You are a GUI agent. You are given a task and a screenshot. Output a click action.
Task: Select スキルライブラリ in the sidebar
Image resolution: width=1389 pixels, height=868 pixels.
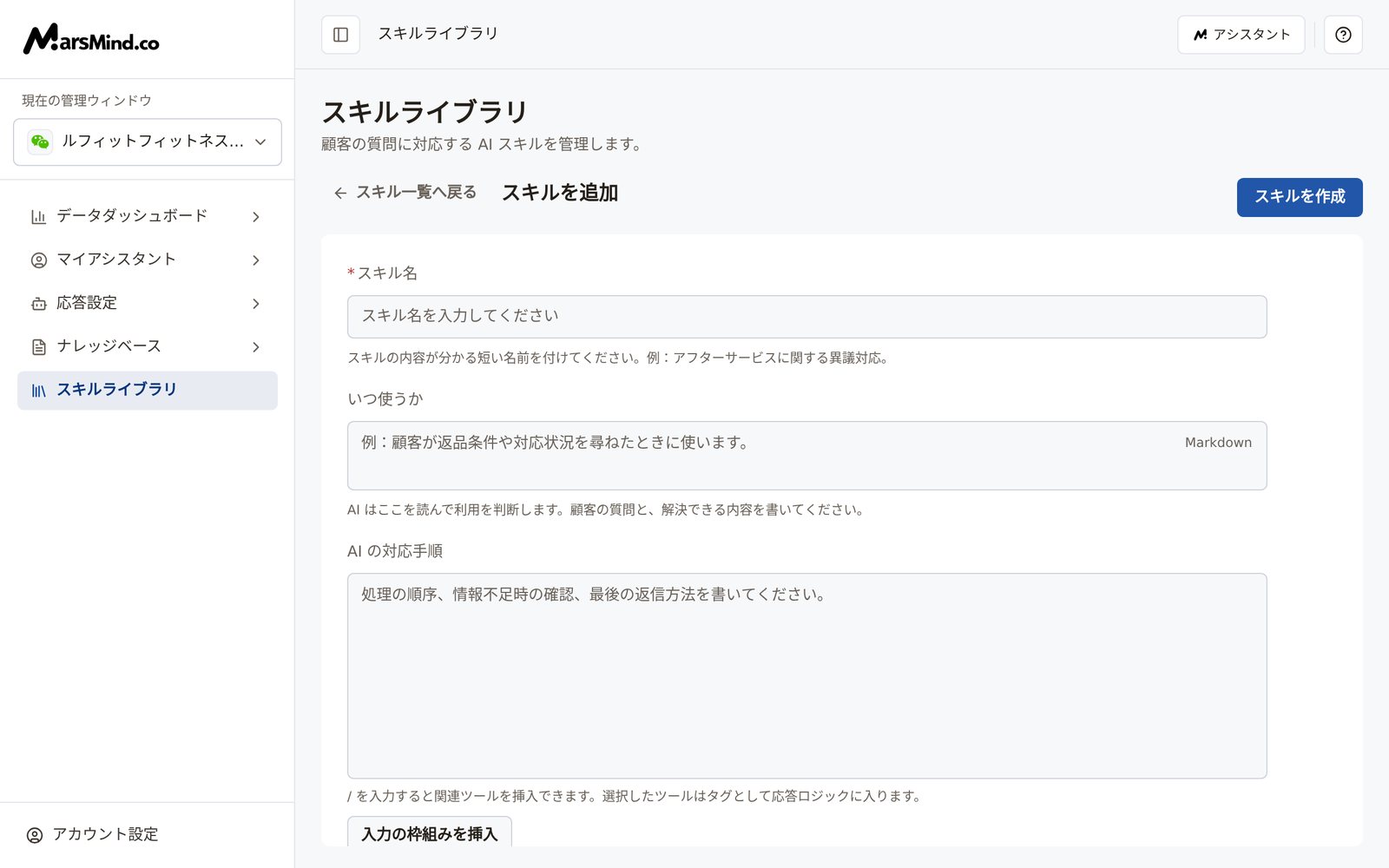[148, 391]
